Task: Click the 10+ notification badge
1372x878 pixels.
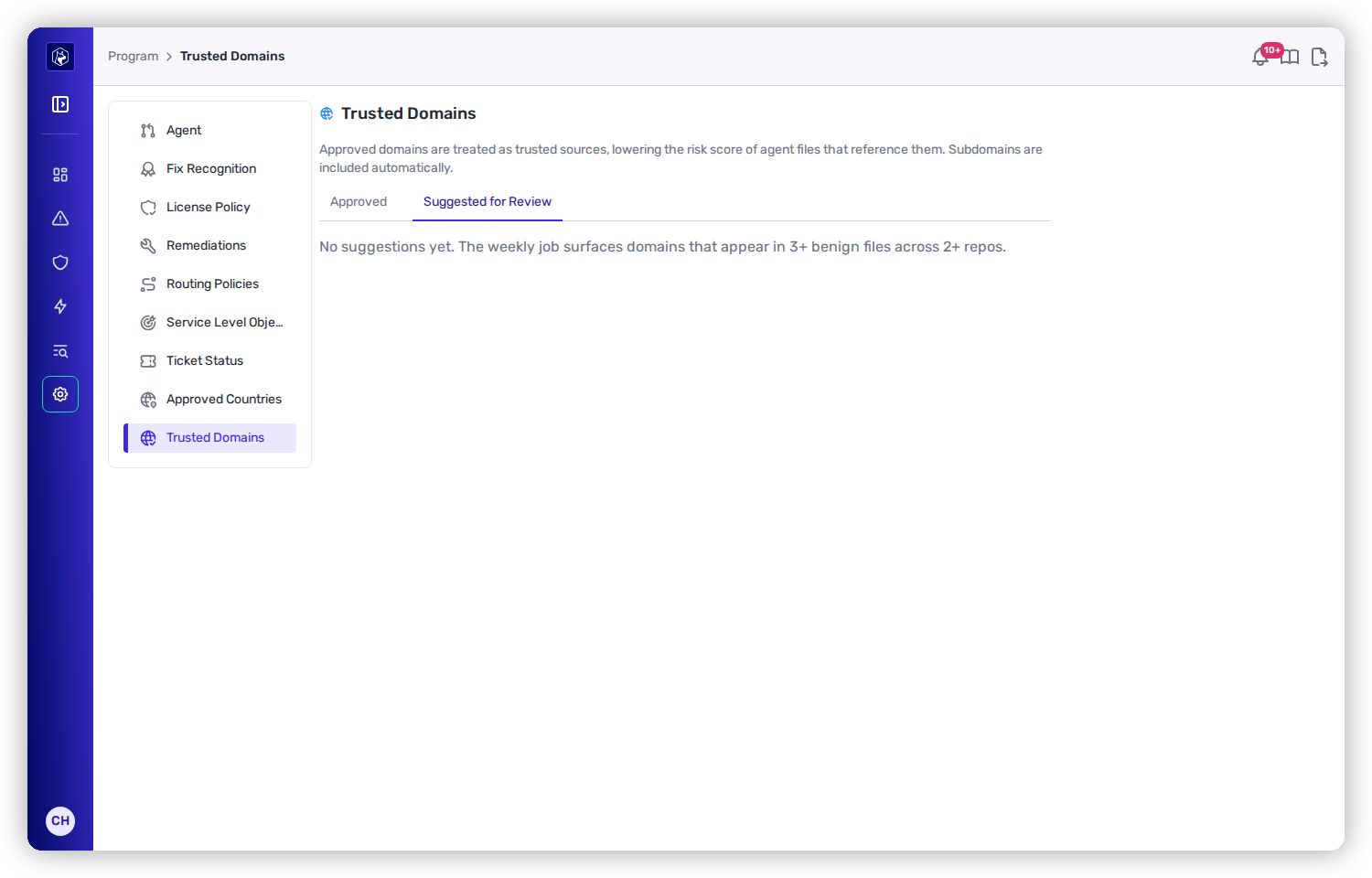Action: tap(1272, 50)
